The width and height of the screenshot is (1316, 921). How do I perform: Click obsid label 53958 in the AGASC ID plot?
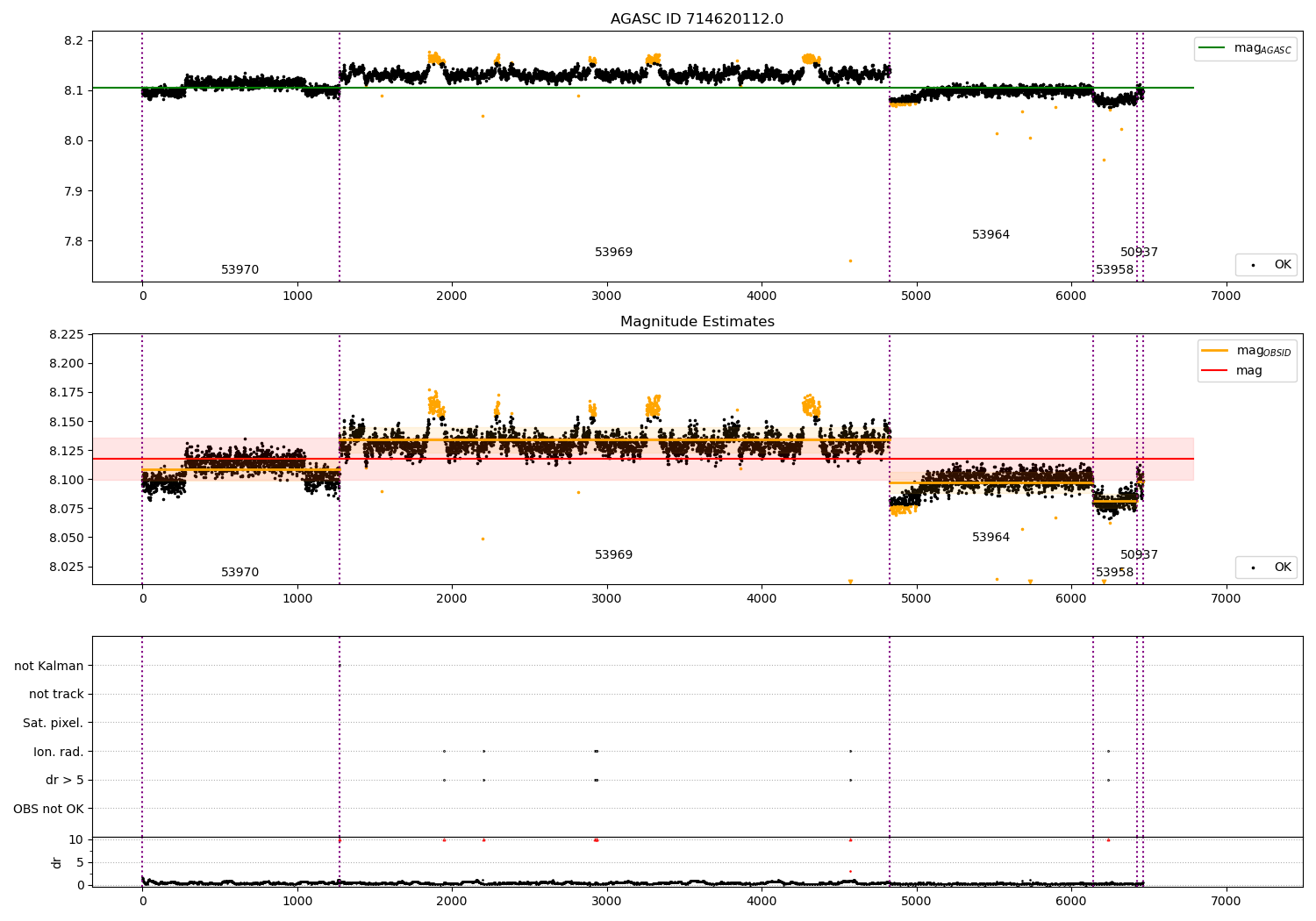[x=1114, y=269]
